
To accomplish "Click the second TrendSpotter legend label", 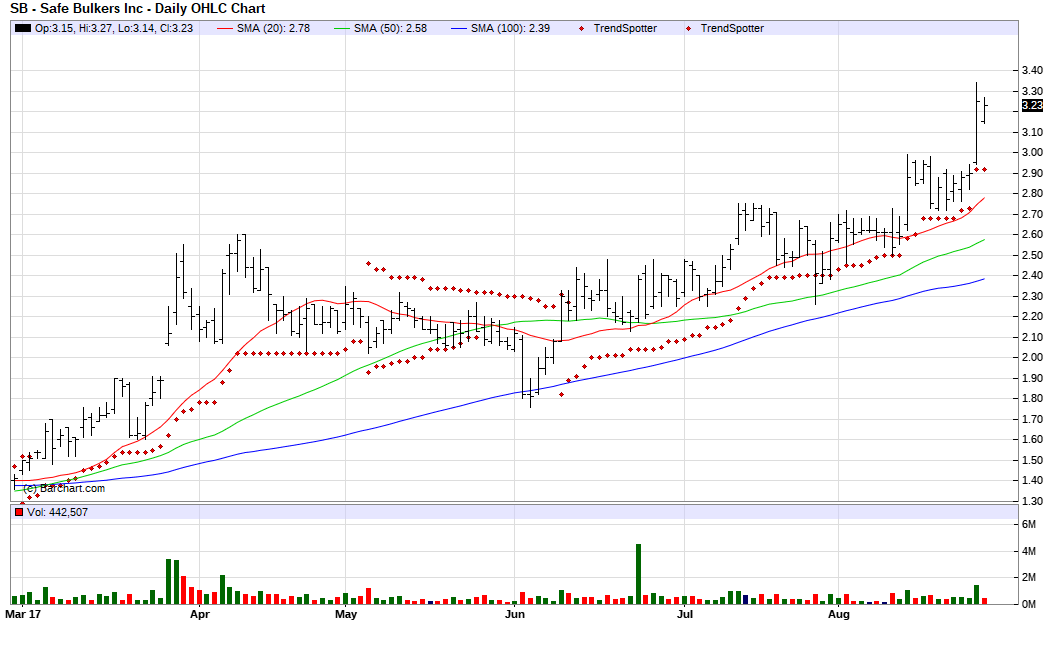I will point(732,28).
